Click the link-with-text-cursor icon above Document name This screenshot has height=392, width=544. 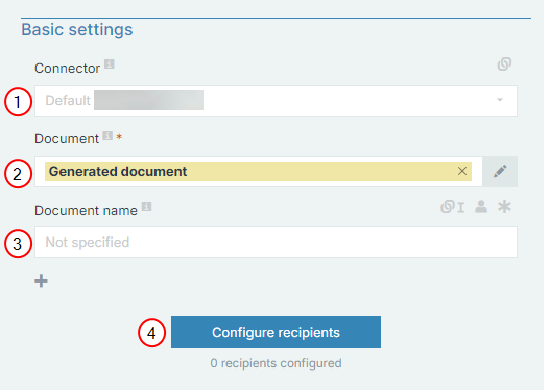[452, 207]
